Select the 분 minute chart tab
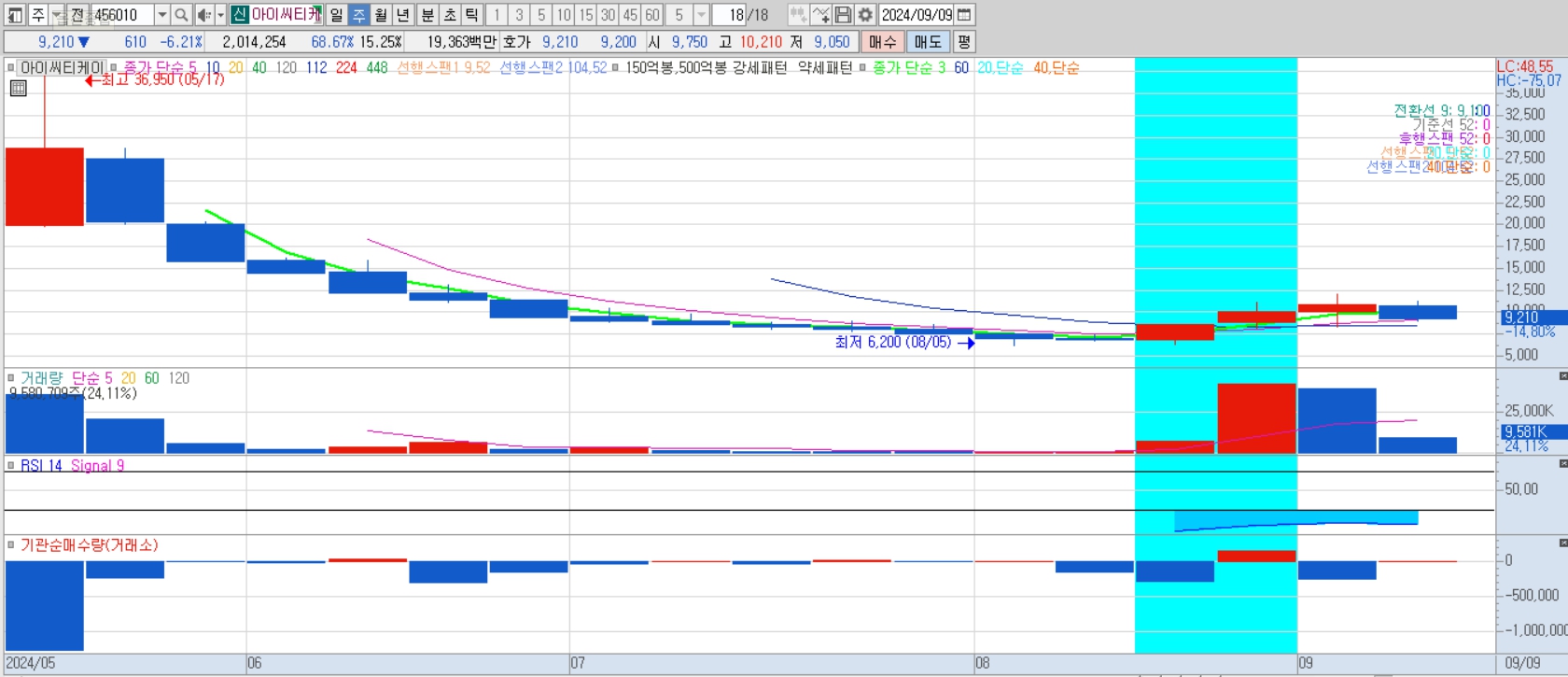 tap(427, 15)
